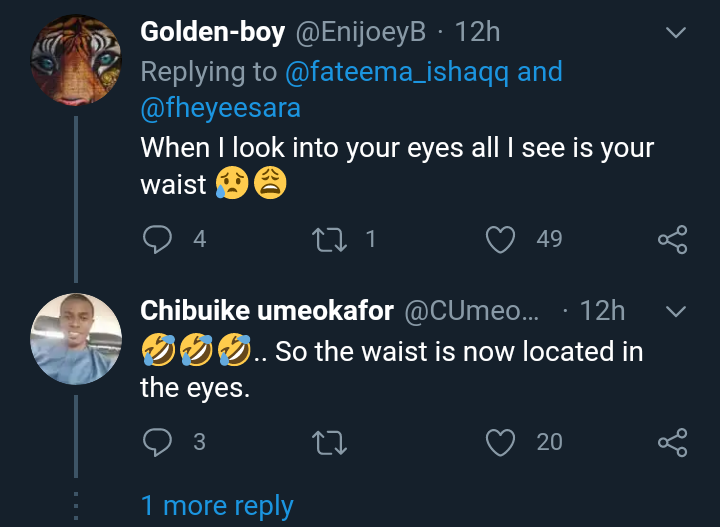Share Chibuike umeokafor's tweet

(672, 441)
